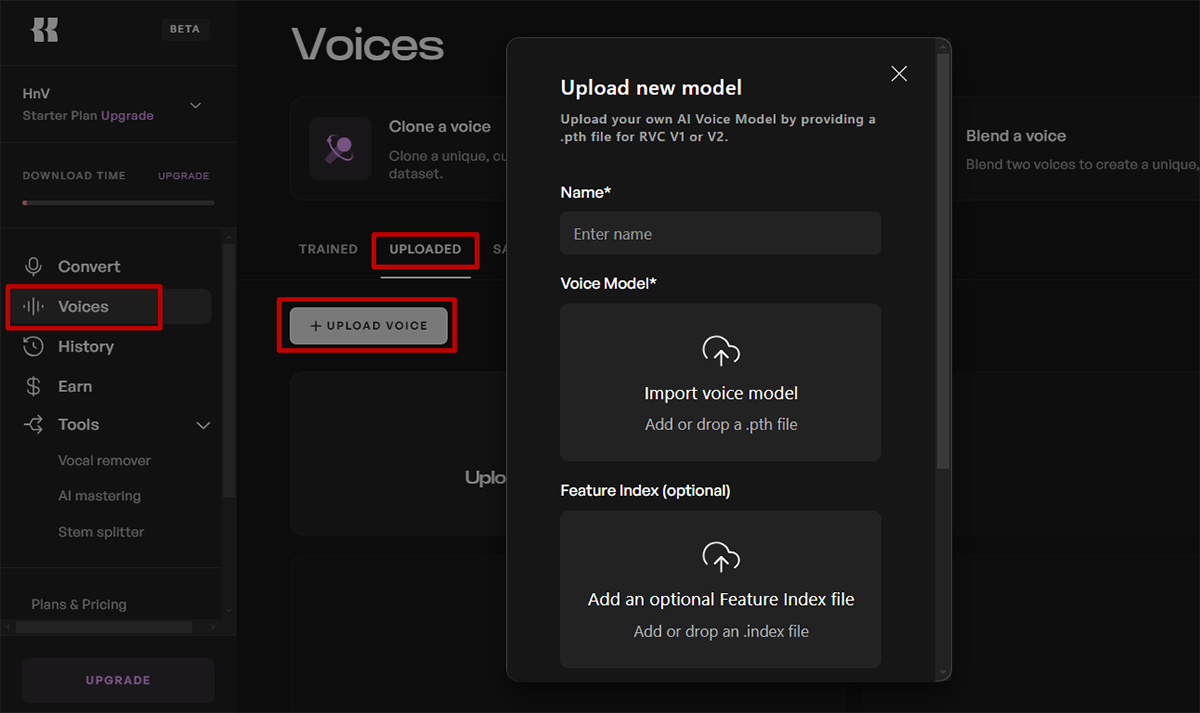1200x713 pixels.
Task: Click the Voices waveform icon
Action: [34, 307]
